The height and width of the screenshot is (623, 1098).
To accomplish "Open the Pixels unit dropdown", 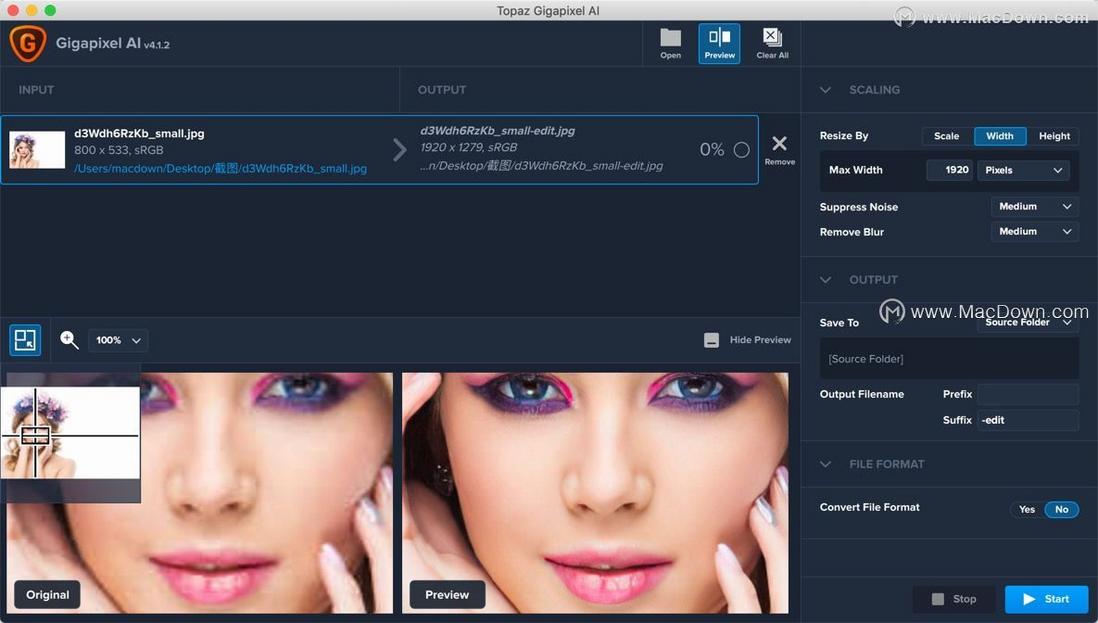I will coord(1024,170).
